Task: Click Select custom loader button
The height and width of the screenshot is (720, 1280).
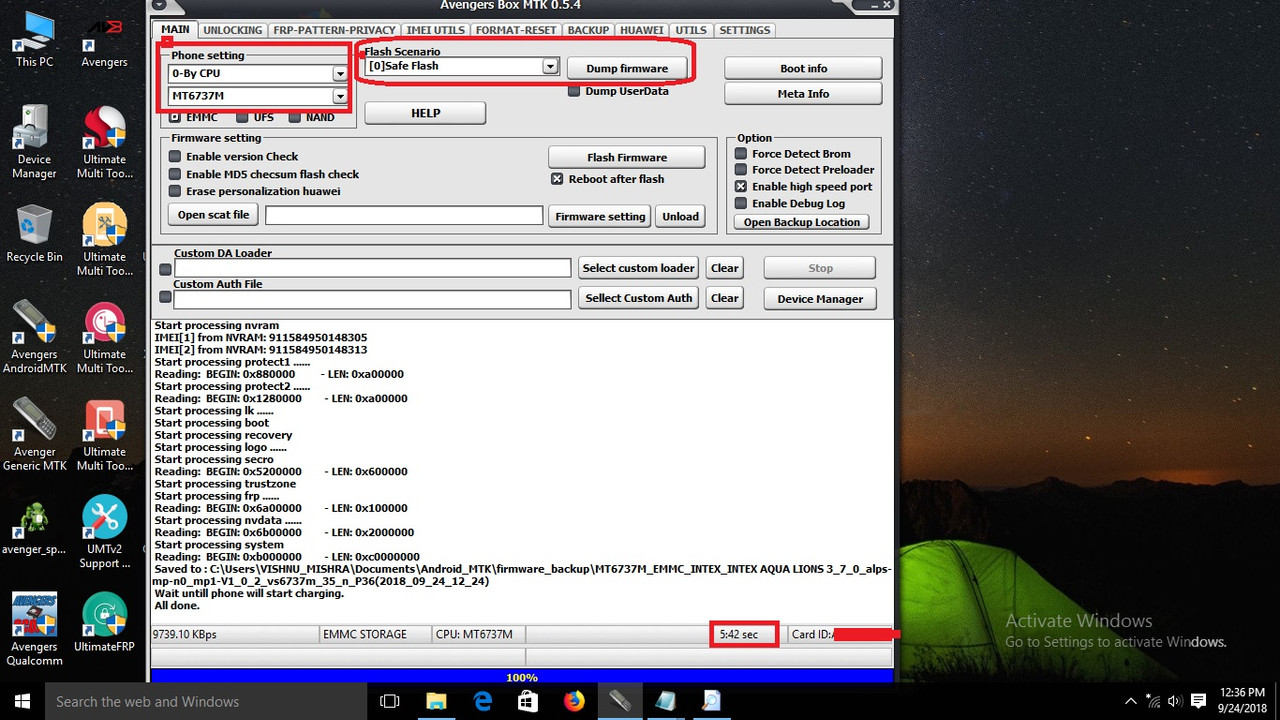Action: click(x=638, y=268)
